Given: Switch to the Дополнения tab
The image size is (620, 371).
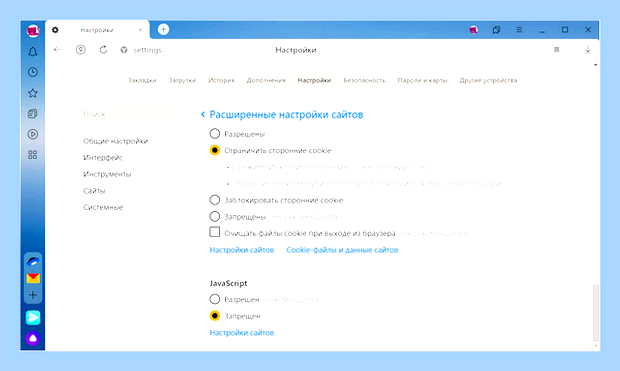Looking at the screenshot, I should 266,80.
